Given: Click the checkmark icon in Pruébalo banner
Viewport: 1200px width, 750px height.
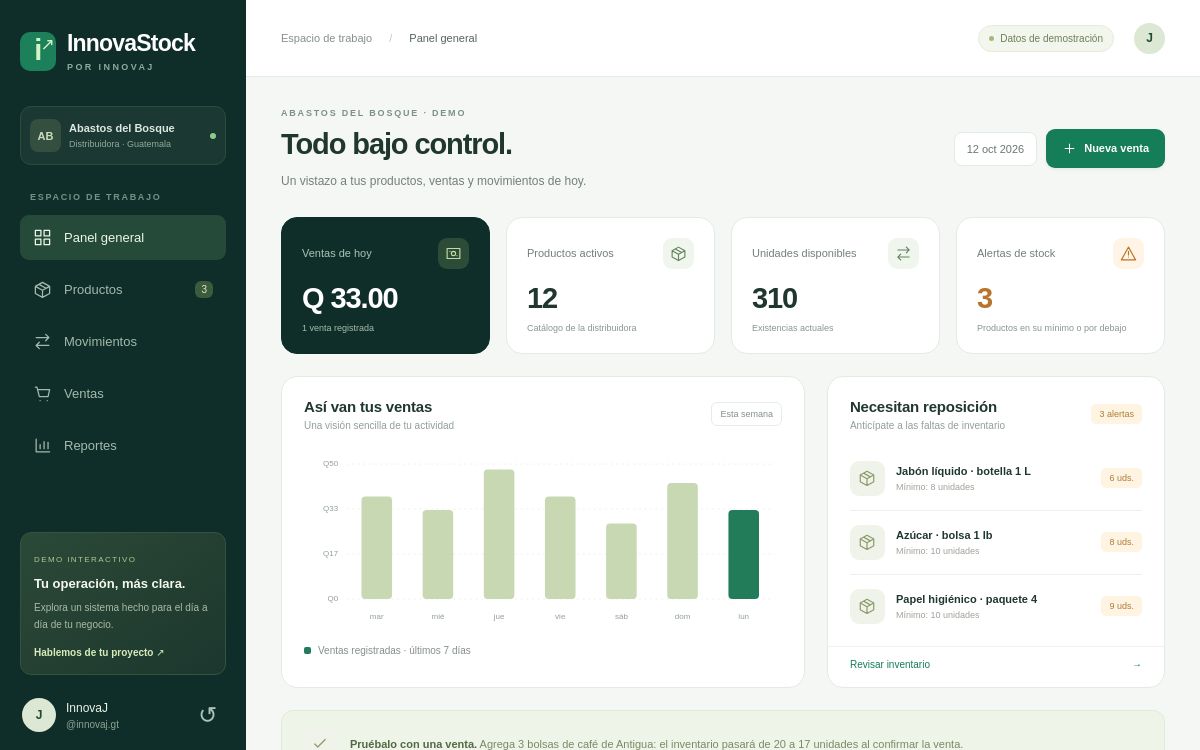Looking at the screenshot, I should pyautogui.click(x=320, y=743).
